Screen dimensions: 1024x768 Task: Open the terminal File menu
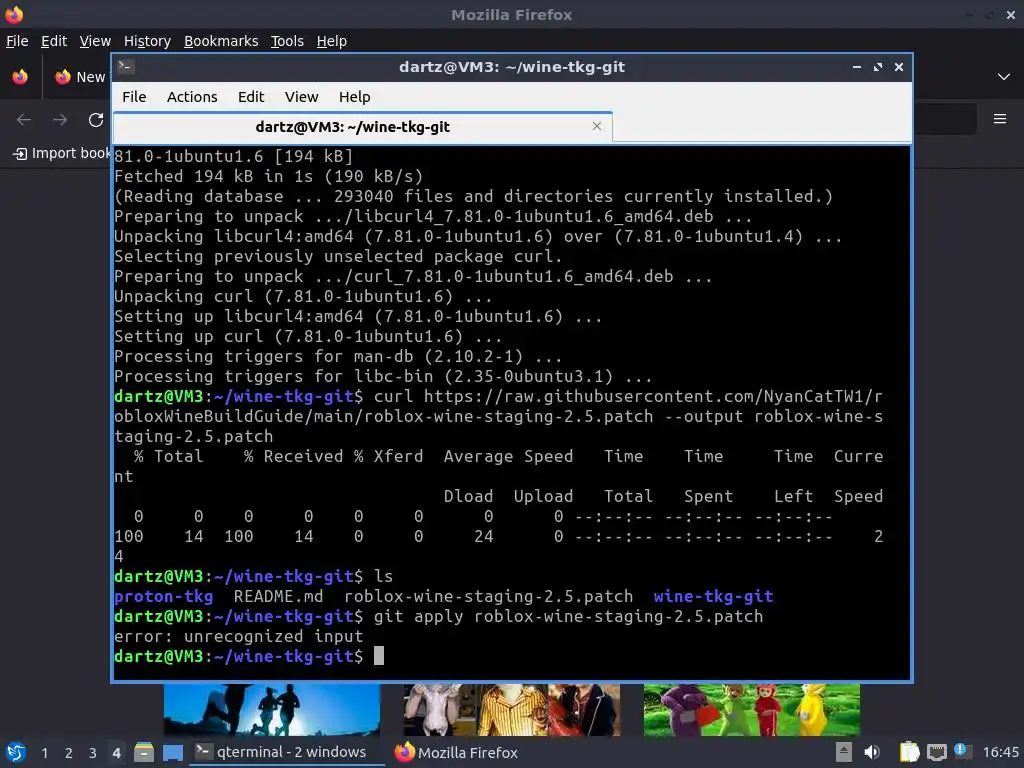pos(134,97)
